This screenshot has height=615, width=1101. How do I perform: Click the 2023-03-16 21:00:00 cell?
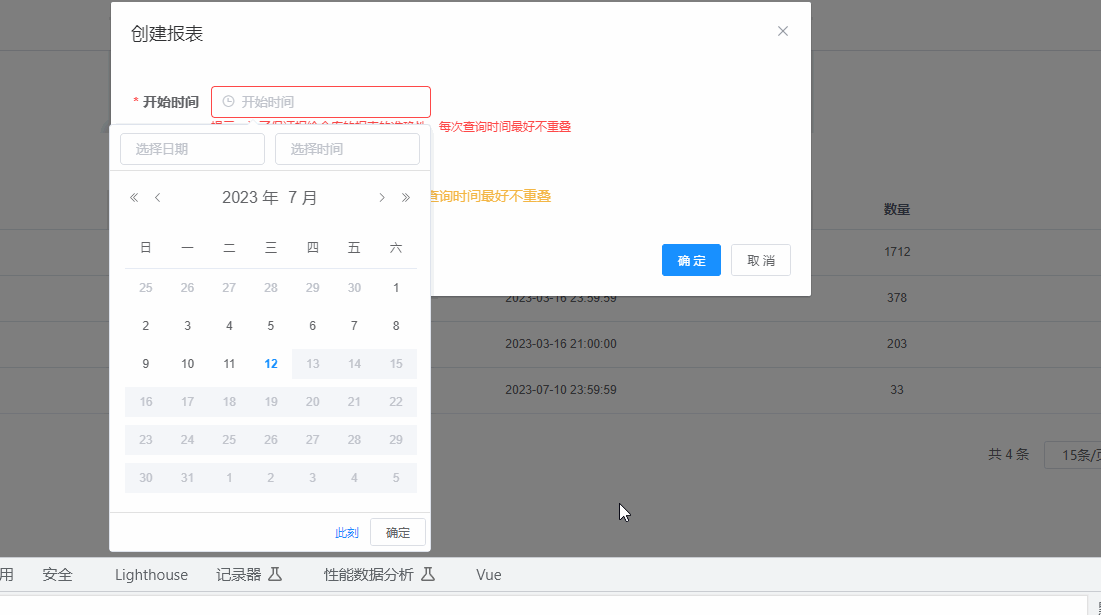[560, 344]
